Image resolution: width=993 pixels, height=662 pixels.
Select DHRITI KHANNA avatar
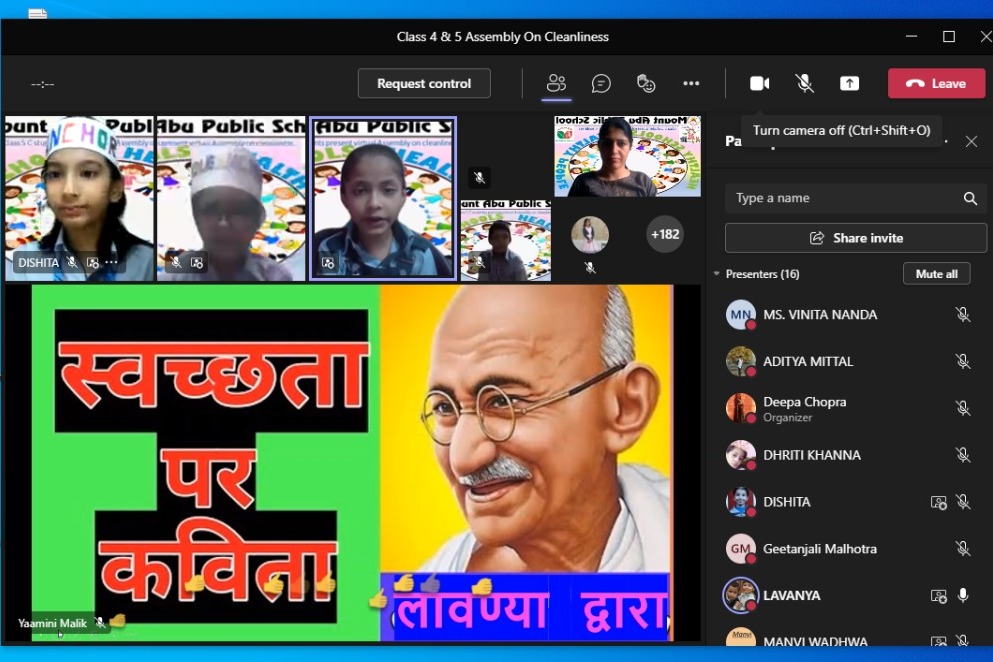tap(740, 455)
